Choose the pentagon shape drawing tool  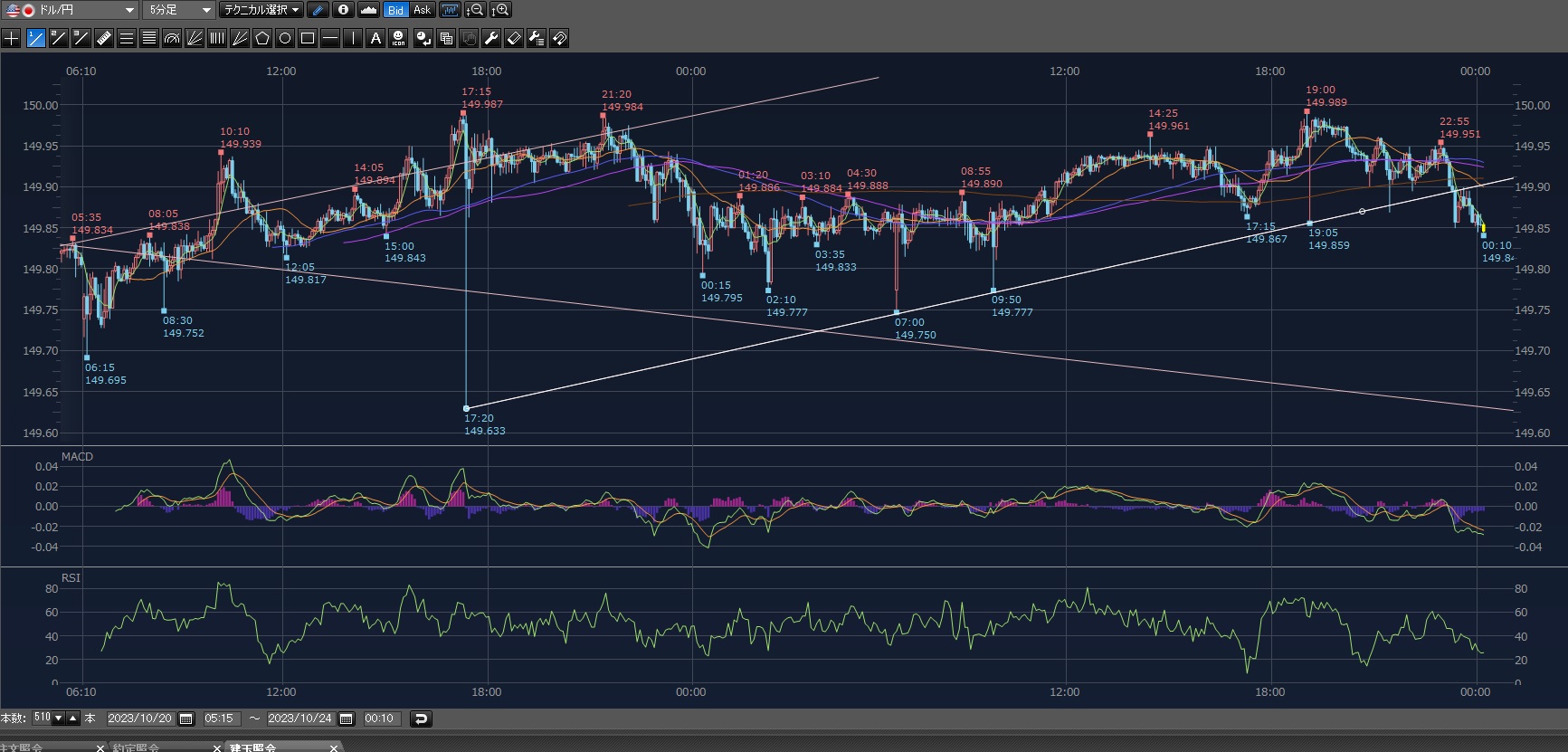pyautogui.click(x=262, y=38)
